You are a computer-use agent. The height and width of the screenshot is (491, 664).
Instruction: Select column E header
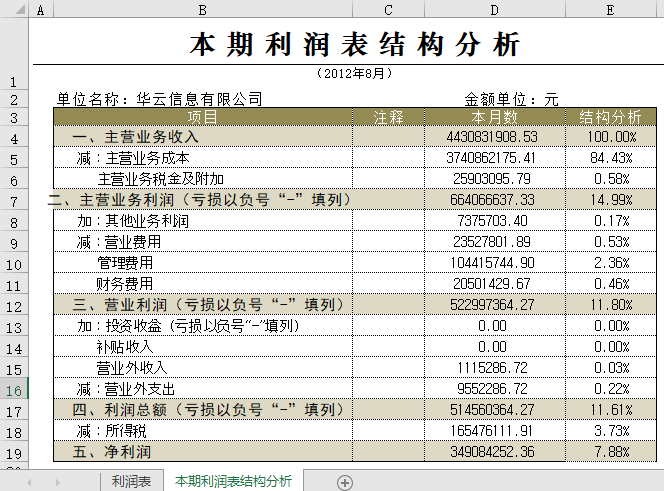610,10
